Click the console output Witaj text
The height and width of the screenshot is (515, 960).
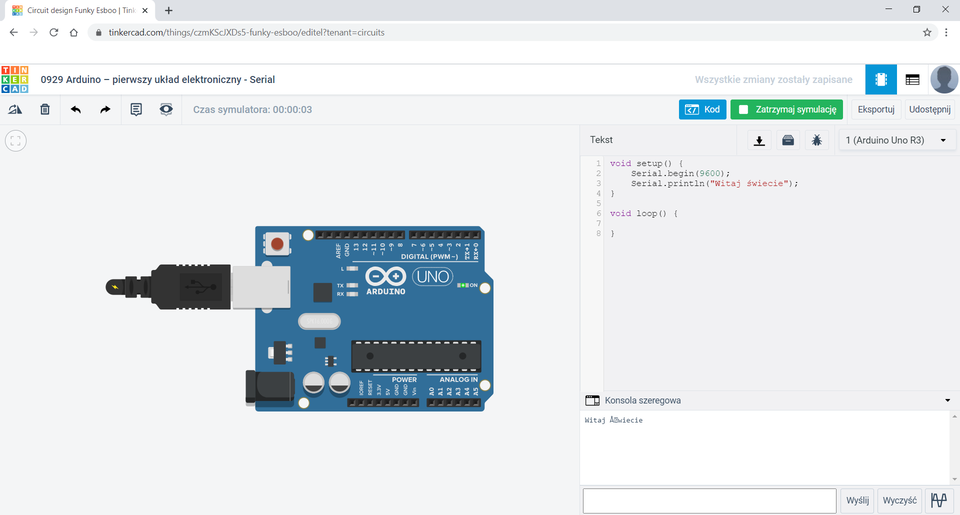pyautogui.click(x=613, y=420)
